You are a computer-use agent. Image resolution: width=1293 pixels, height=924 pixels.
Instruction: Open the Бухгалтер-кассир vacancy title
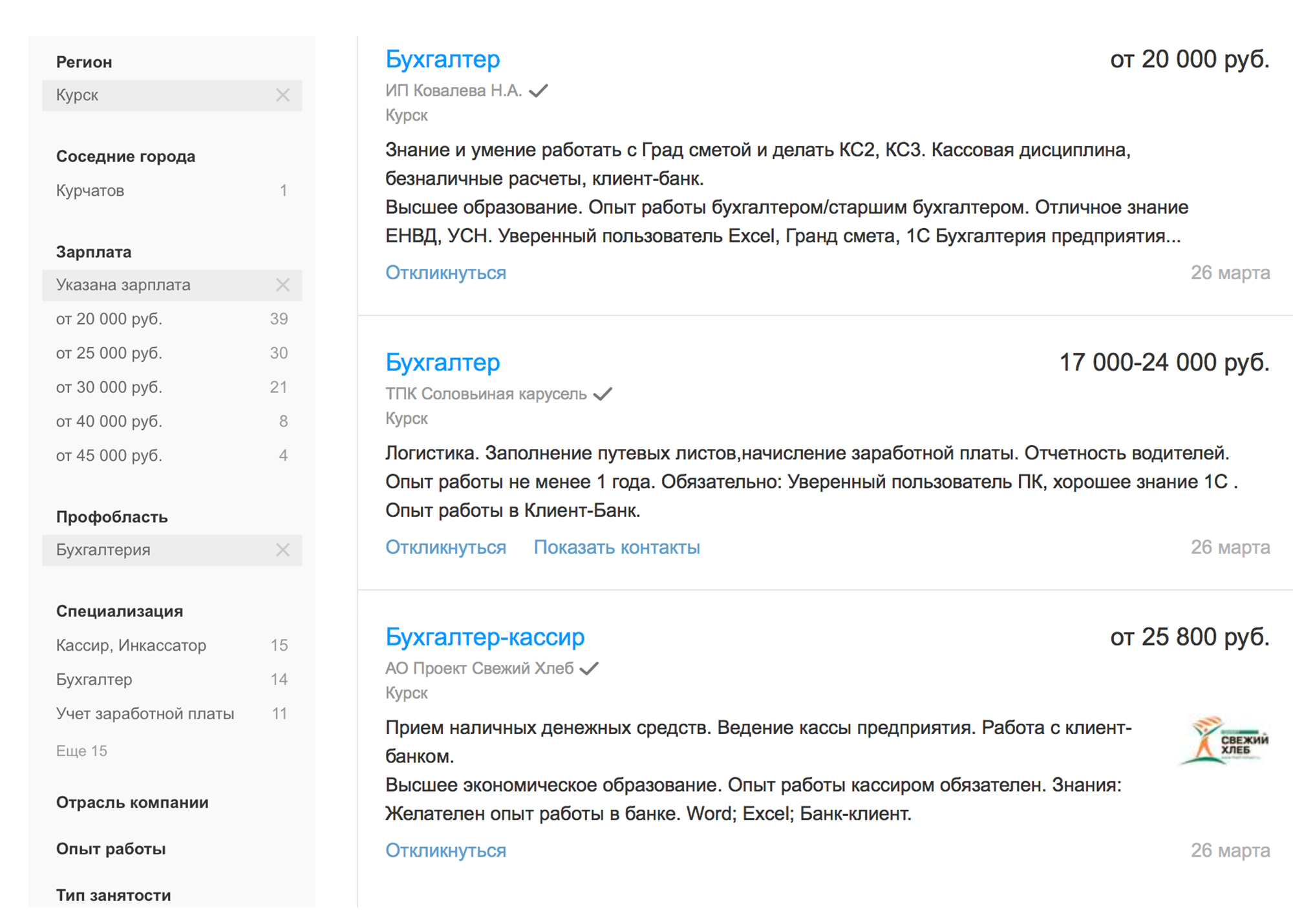point(485,637)
